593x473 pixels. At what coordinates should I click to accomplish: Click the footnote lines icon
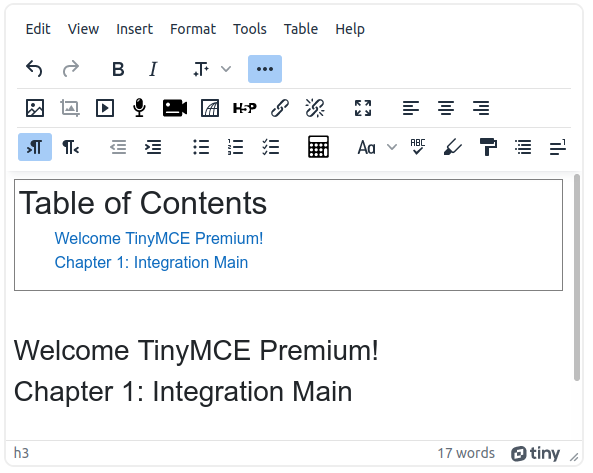(558, 147)
